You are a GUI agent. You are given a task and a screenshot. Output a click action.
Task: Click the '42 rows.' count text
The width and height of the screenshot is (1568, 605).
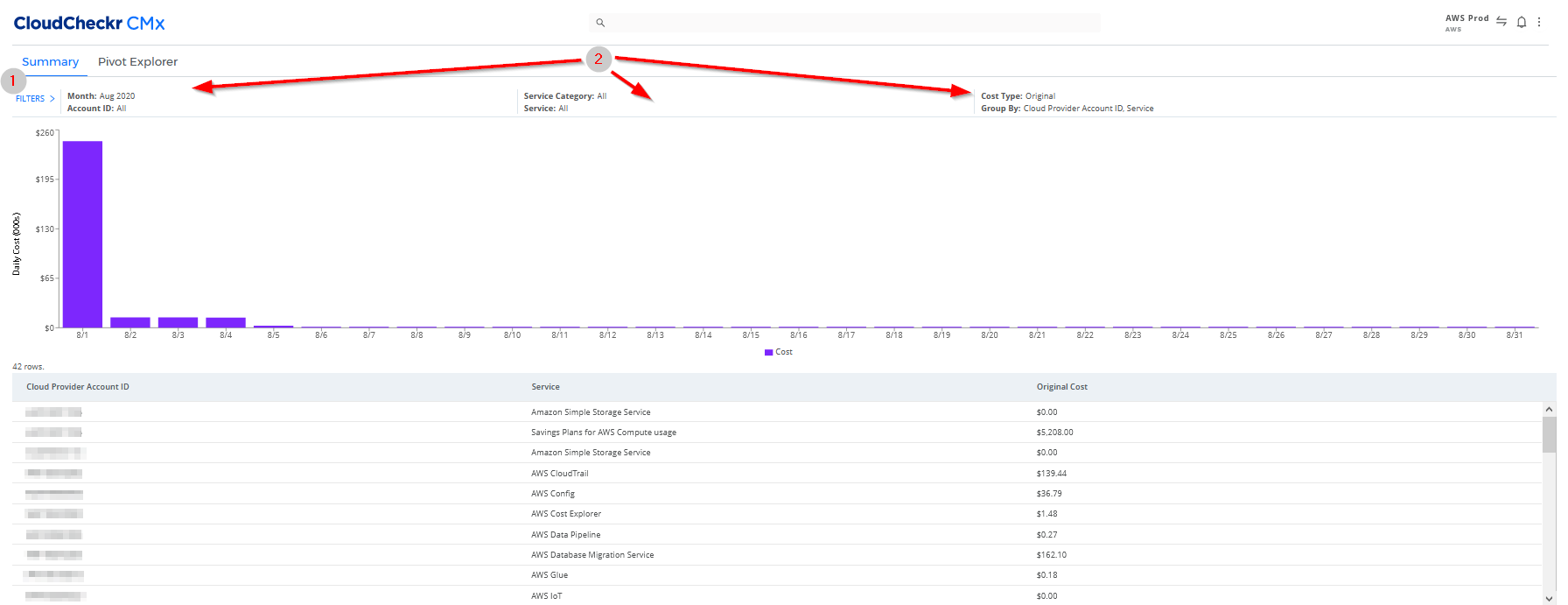click(x=28, y=367)
